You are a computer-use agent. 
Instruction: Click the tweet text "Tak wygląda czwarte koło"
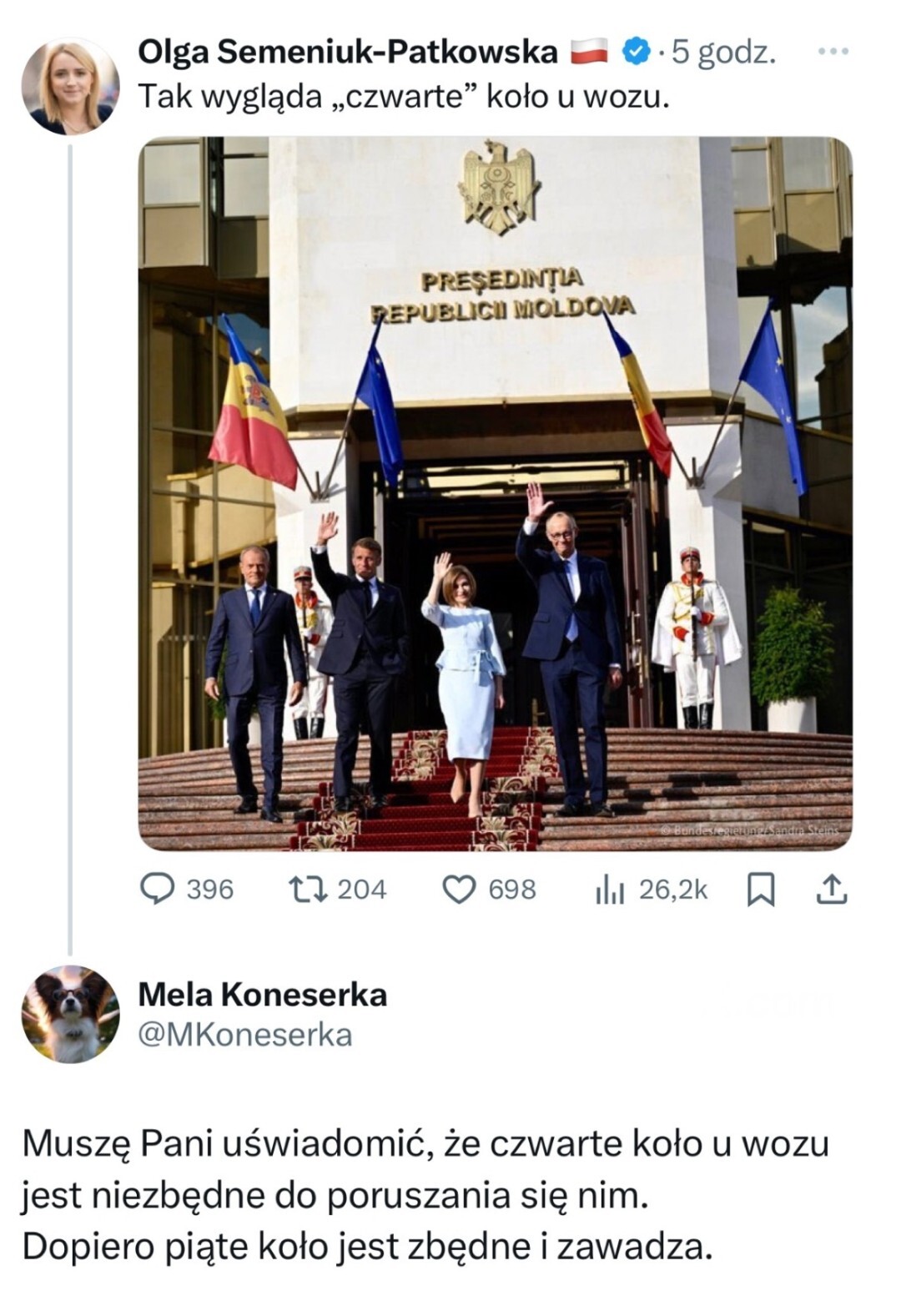tap(404, 98)
